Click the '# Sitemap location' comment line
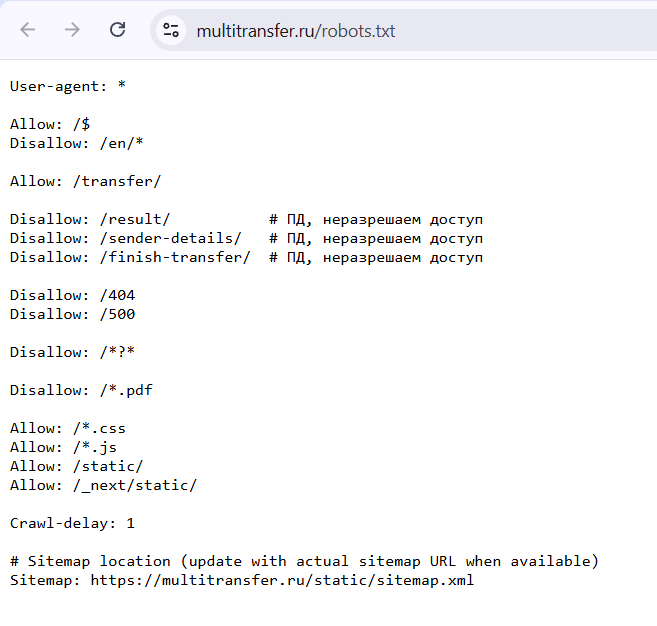This screenshot has width=657, height=626. [305, 561]
